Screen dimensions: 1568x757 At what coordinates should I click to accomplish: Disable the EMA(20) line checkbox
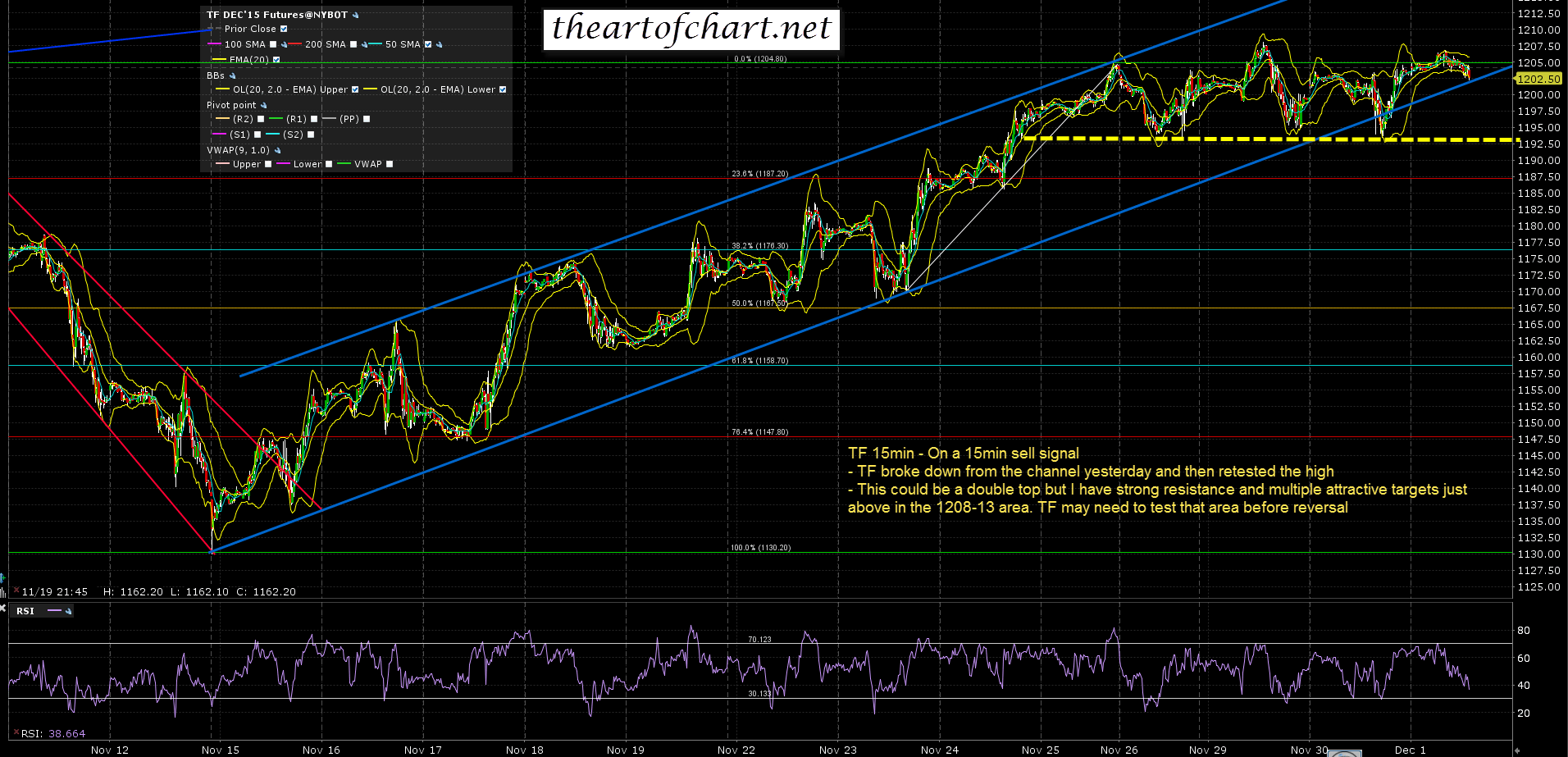(x=276, y=60)
